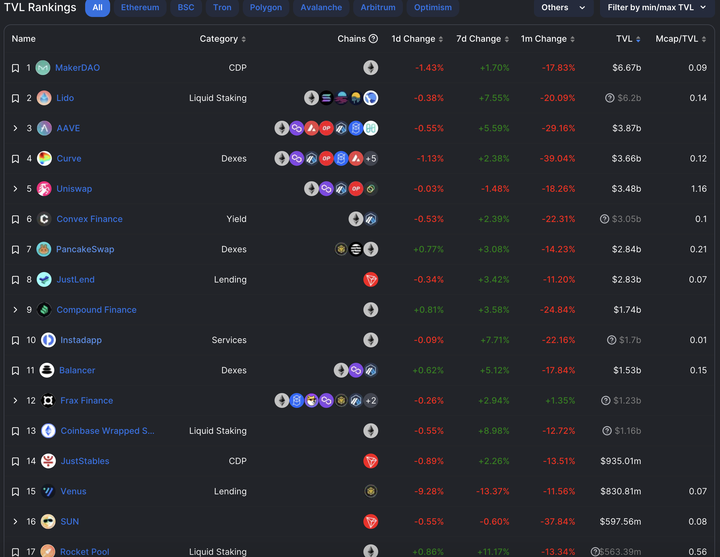Screen dimensions: 720x557
Task: Bookmark the JustLend protocol
Action: (15, 280)
